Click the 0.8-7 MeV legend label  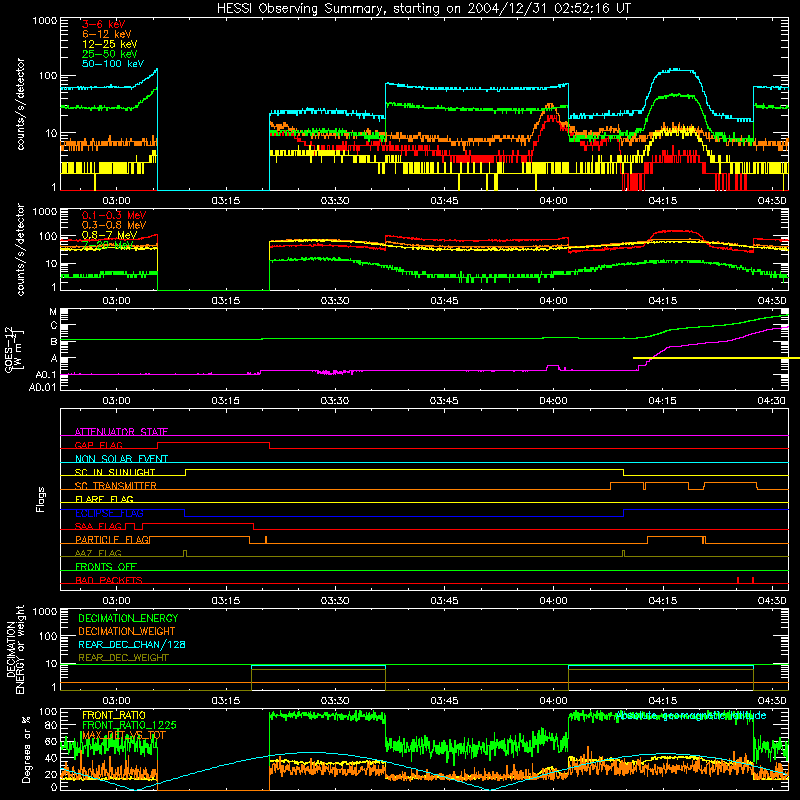point(109,235)
